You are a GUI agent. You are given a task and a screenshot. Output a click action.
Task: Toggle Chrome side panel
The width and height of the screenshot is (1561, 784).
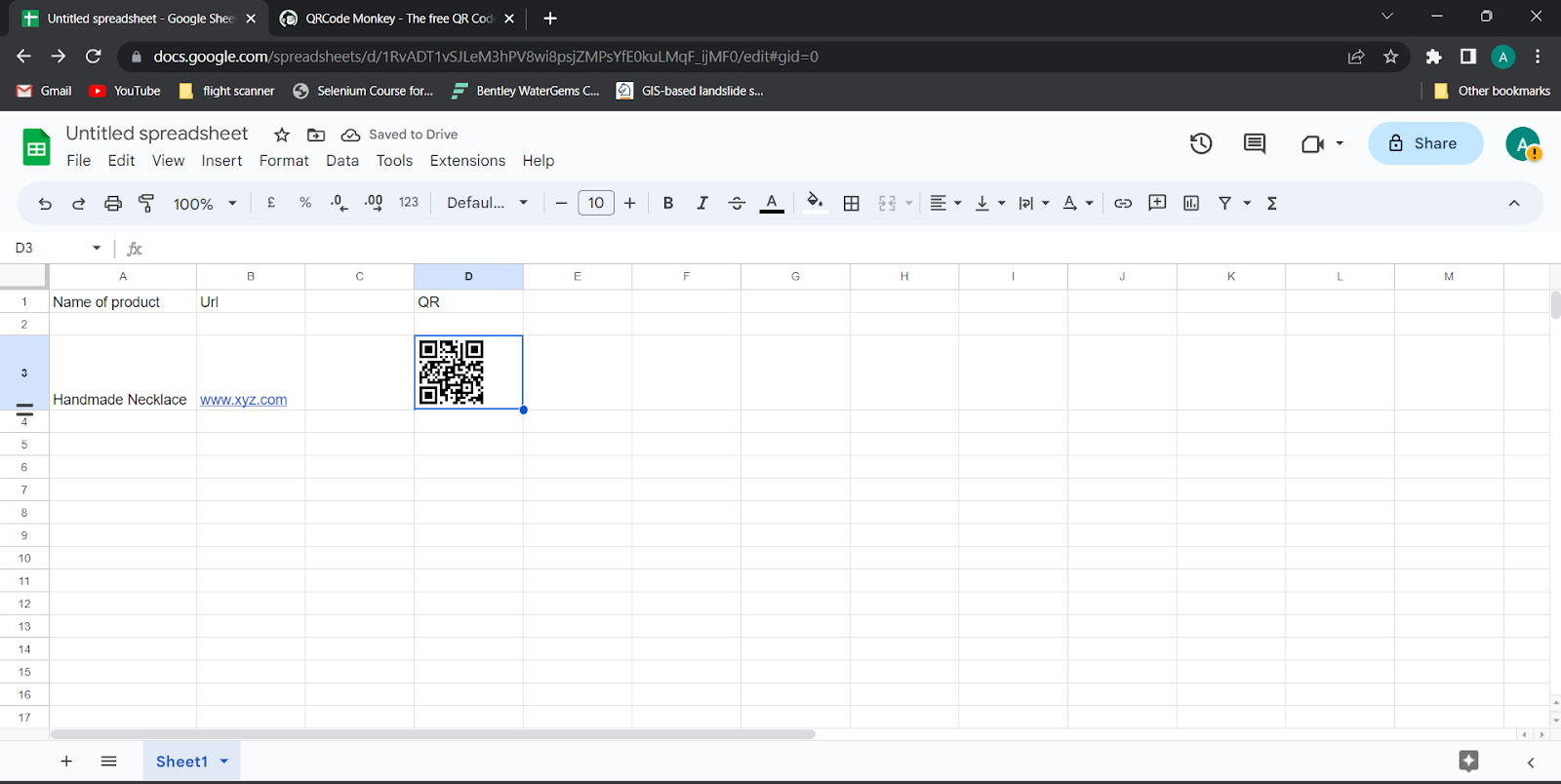(x=1468, y=57)
